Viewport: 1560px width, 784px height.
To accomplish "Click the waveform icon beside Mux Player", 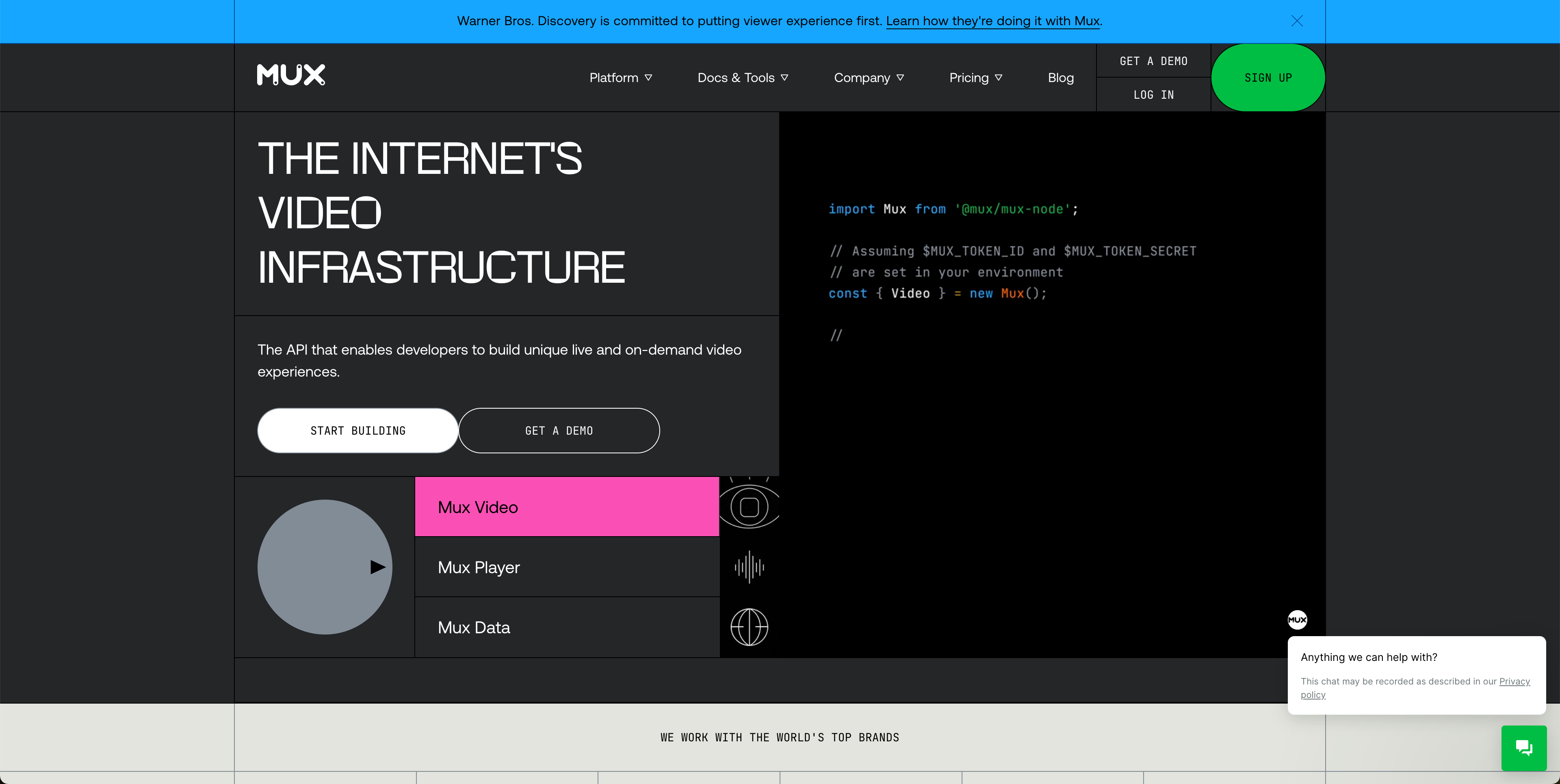I will (x=749, y=567).
